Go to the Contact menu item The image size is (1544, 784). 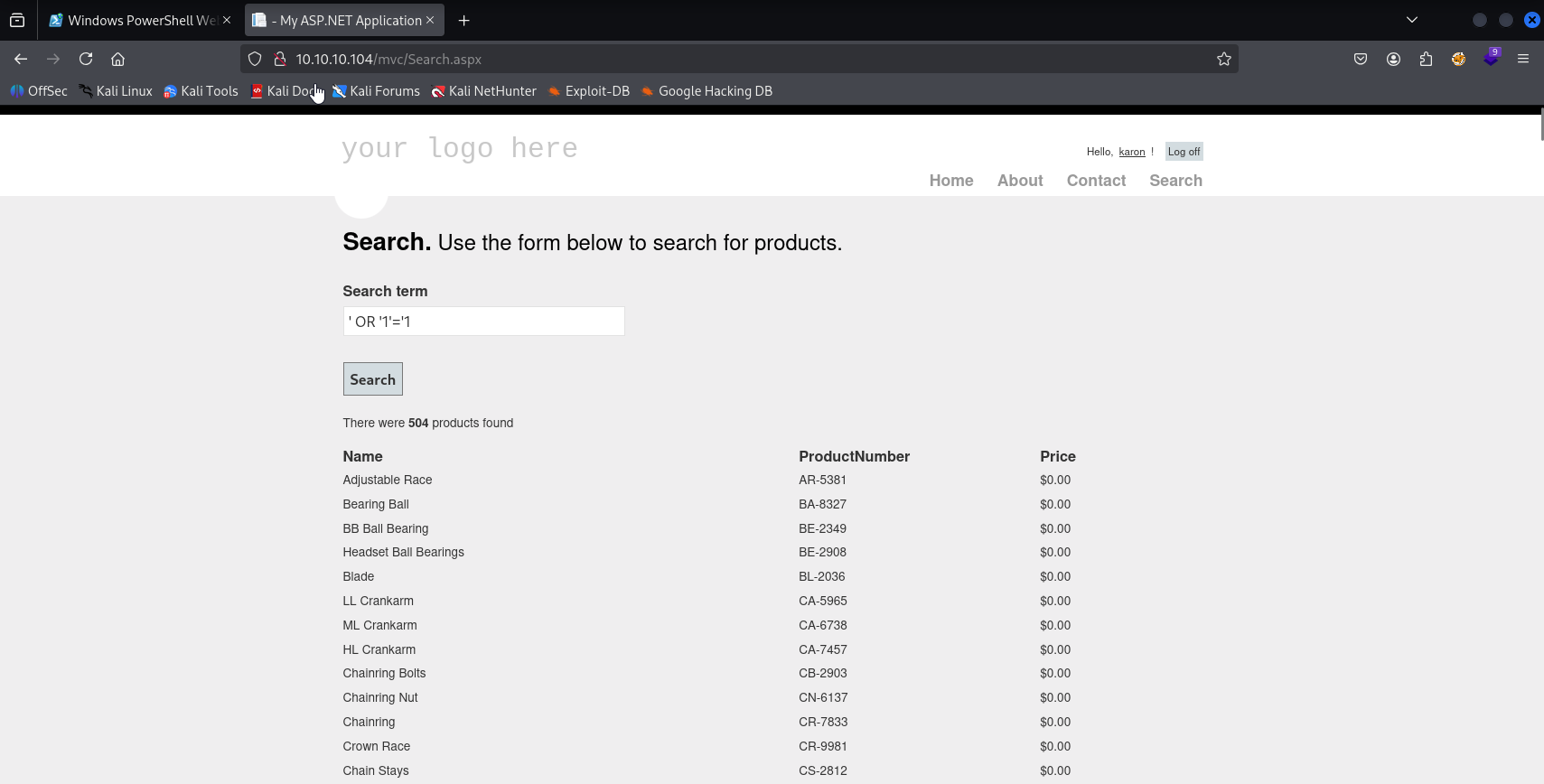pos(1096,181)
